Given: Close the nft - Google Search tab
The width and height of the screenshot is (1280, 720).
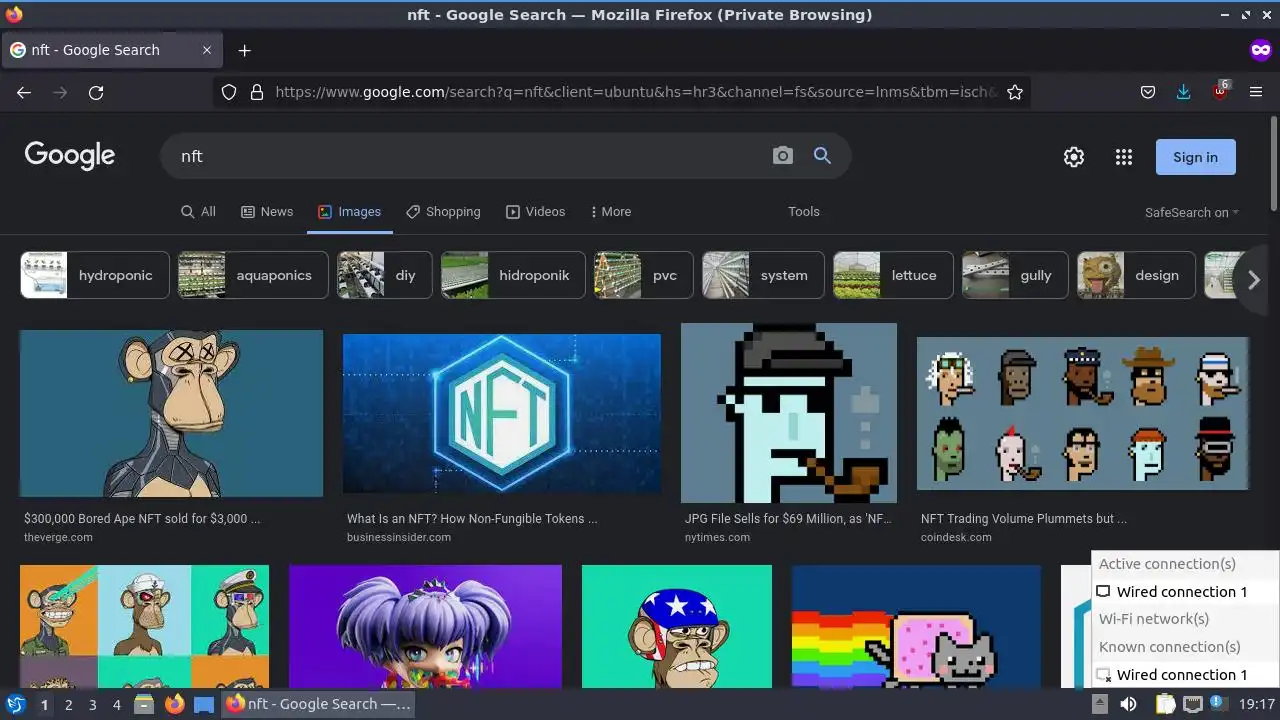Looking at the screenshot, I should (x=207, y=50).
